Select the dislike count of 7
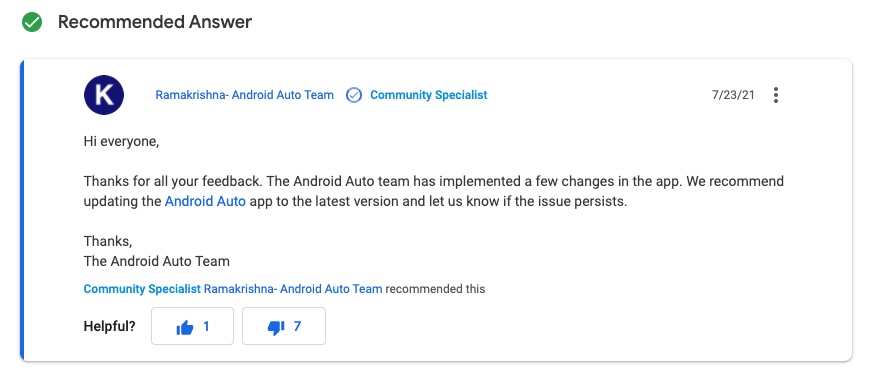Viewport: 871px width, 384px height. tap(297, 326)
